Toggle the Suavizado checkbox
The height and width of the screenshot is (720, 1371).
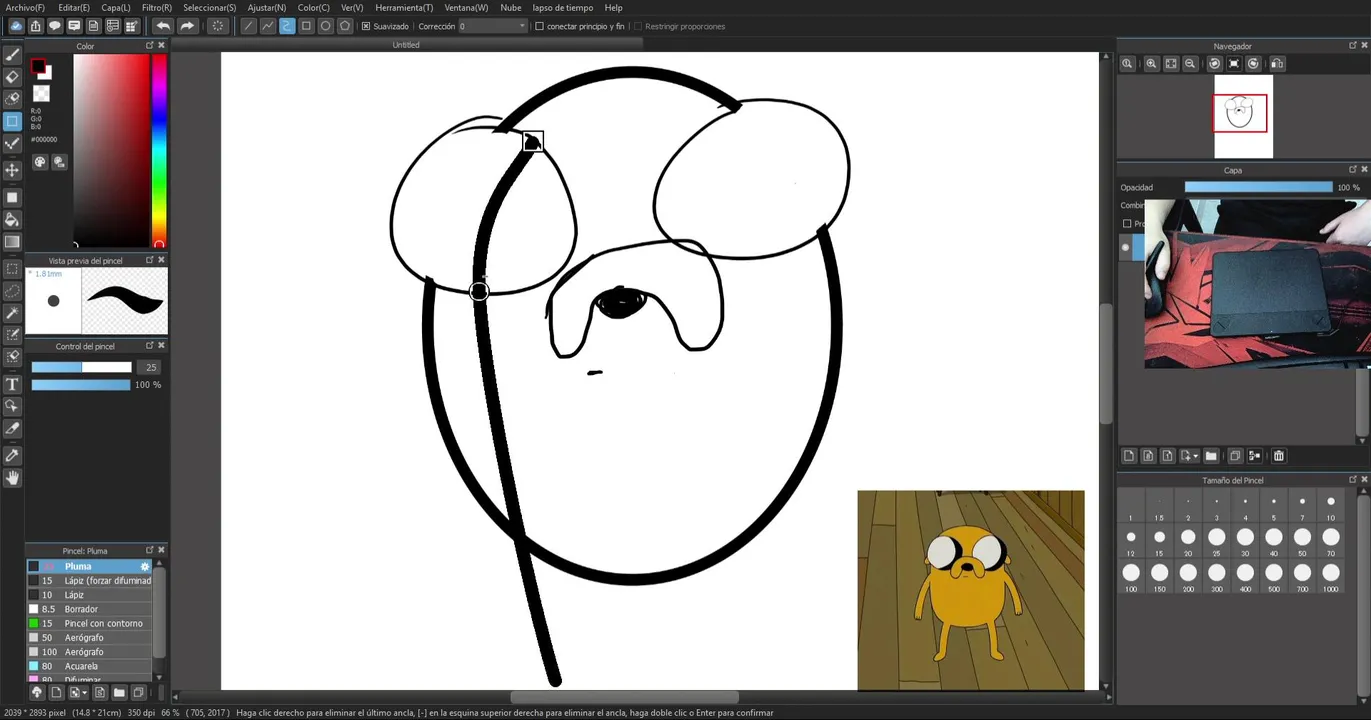click(x=366, y=26)
